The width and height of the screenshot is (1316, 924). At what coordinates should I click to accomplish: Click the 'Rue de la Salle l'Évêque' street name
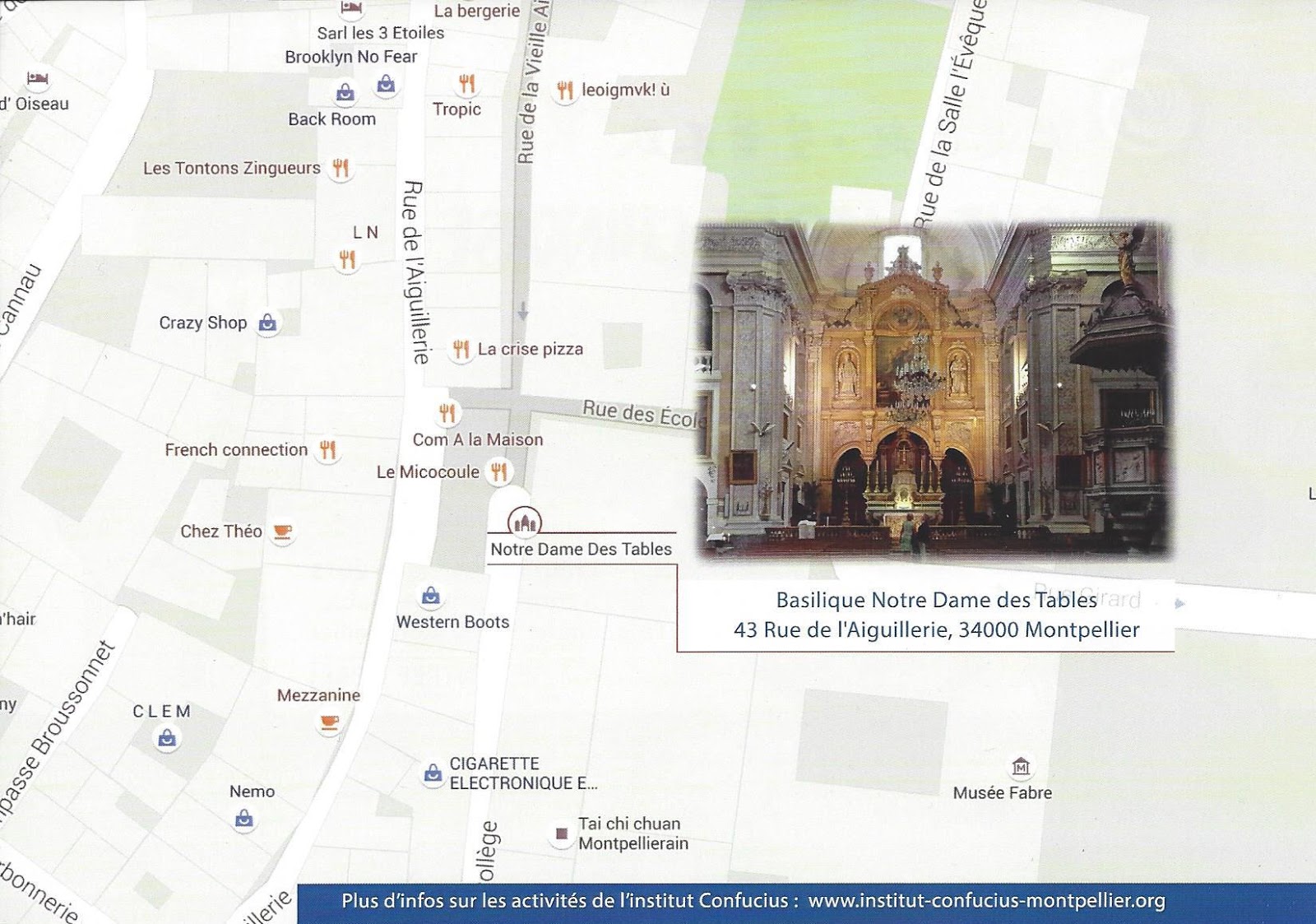pos(949,114)
